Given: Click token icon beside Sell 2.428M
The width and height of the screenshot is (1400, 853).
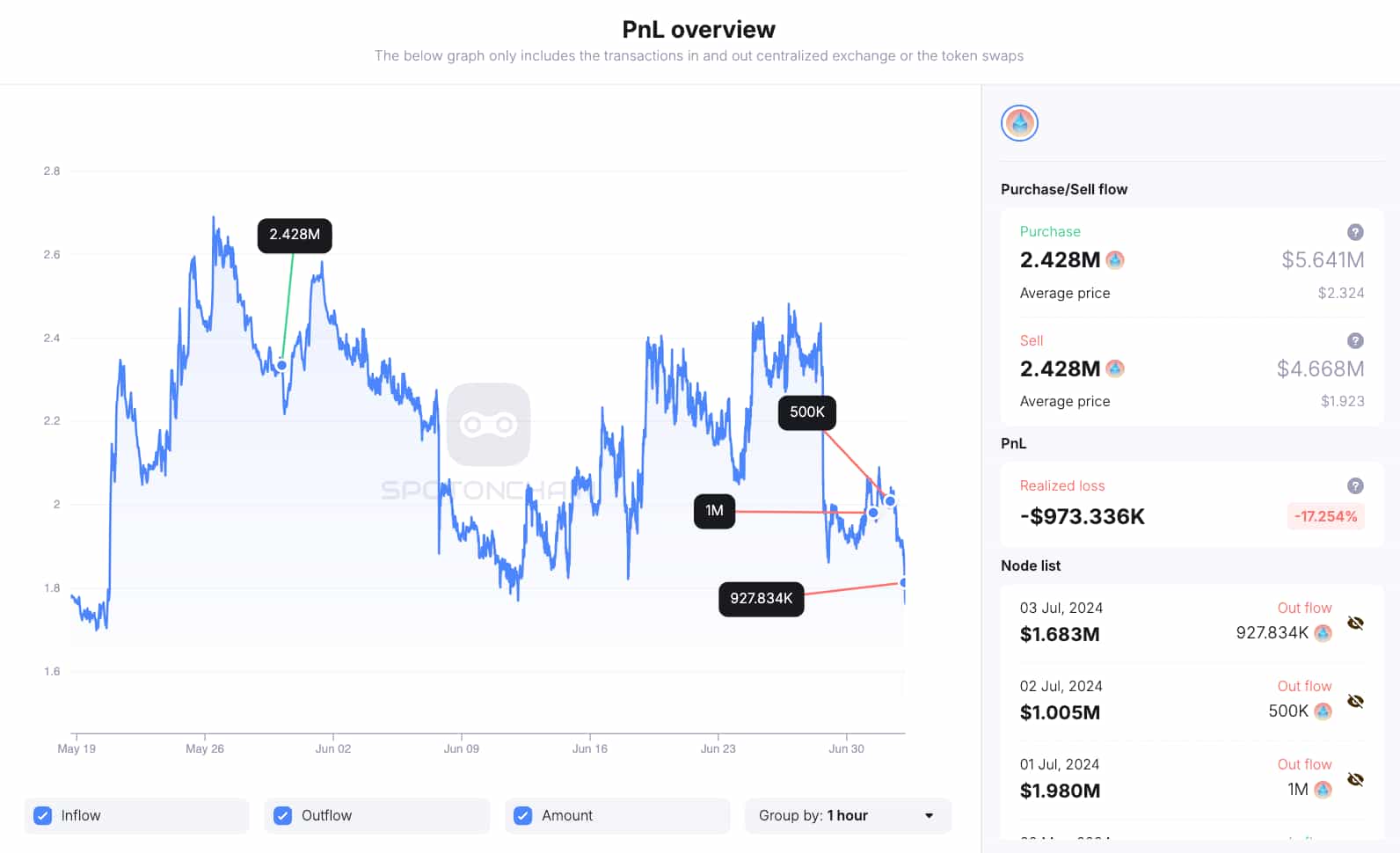Looking at the screenshot, I should (x=1115, y=368).
